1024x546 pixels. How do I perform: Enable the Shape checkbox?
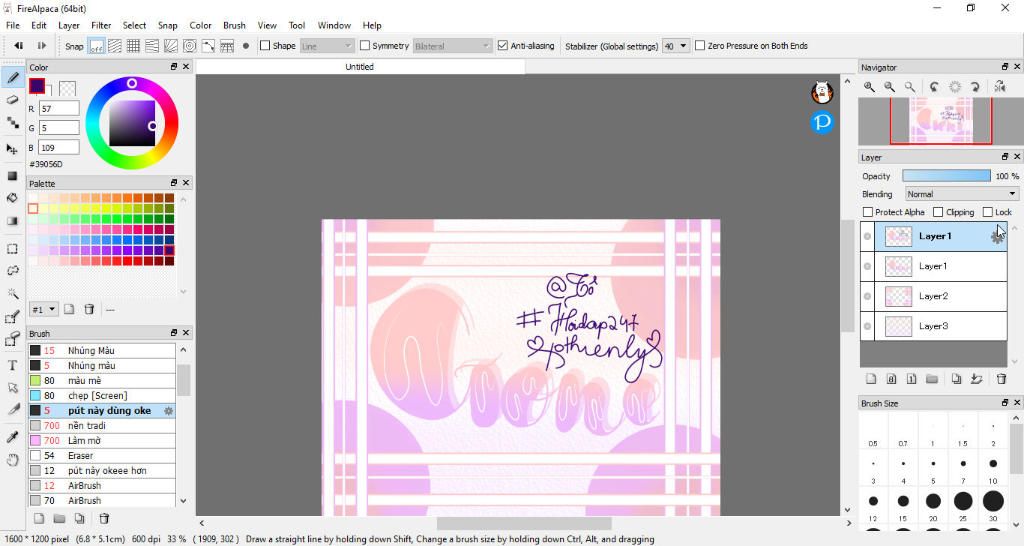tap(264, 46)
